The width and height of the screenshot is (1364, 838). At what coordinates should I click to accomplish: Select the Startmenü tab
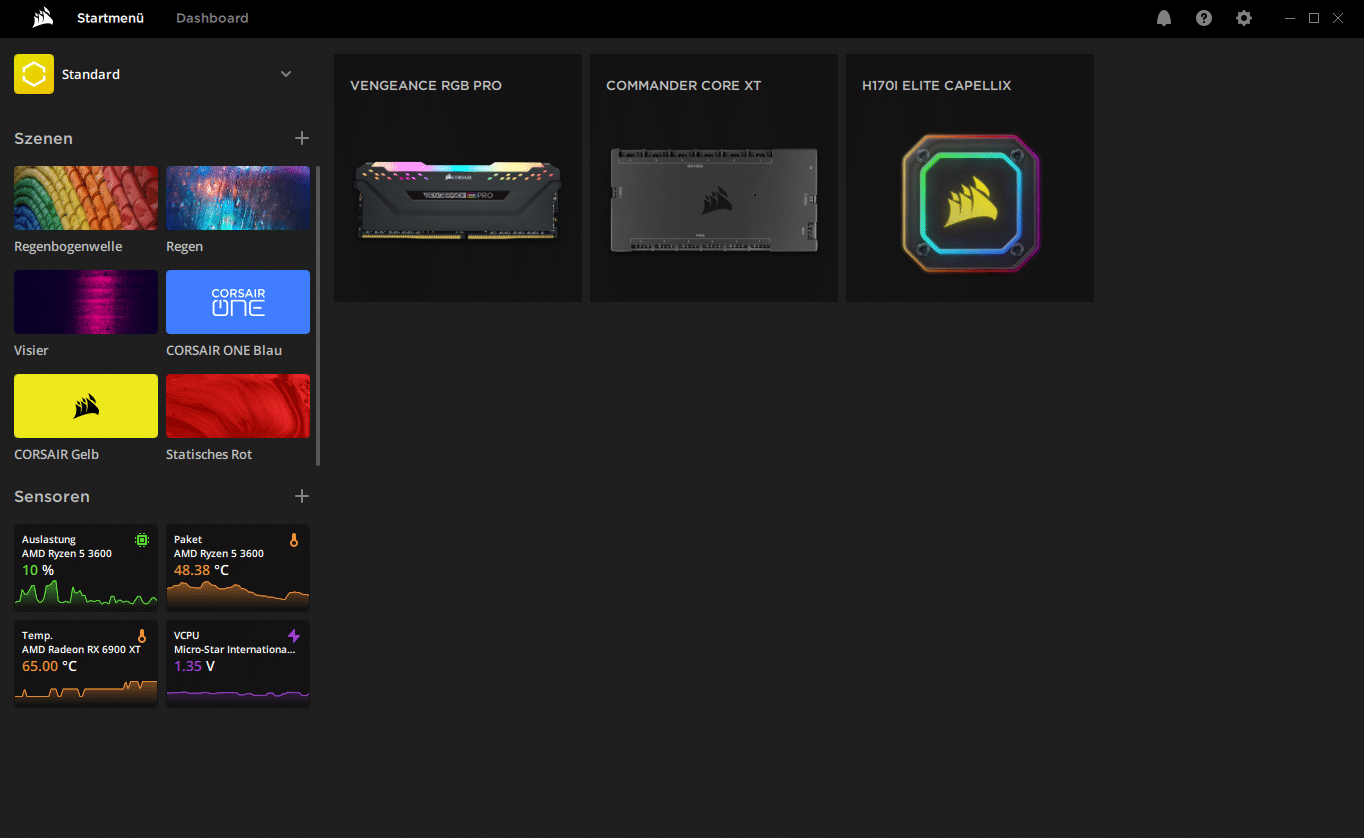[110, 18]
